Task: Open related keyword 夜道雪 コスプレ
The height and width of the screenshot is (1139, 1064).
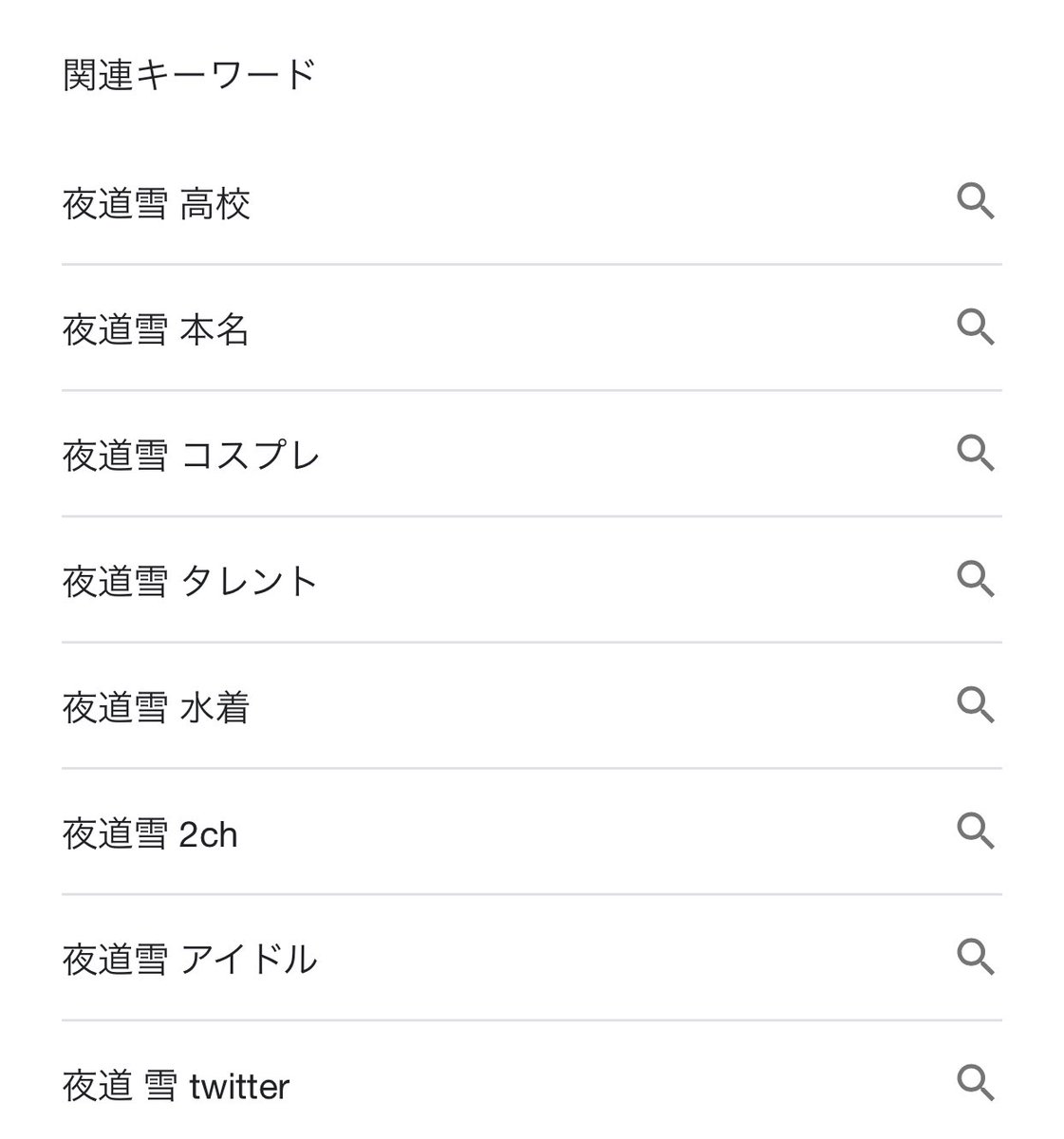Action: (x=191, y=457)
